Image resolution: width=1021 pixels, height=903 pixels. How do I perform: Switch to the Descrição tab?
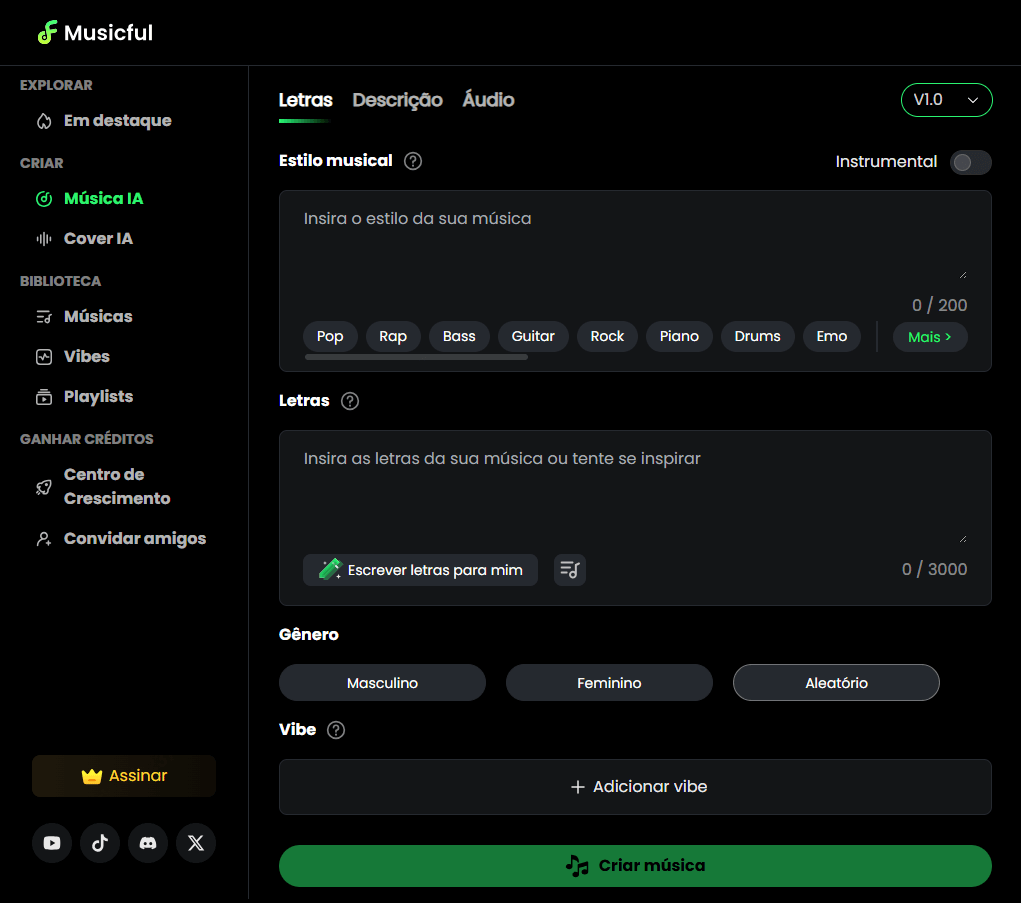click(x=397, y=100)
